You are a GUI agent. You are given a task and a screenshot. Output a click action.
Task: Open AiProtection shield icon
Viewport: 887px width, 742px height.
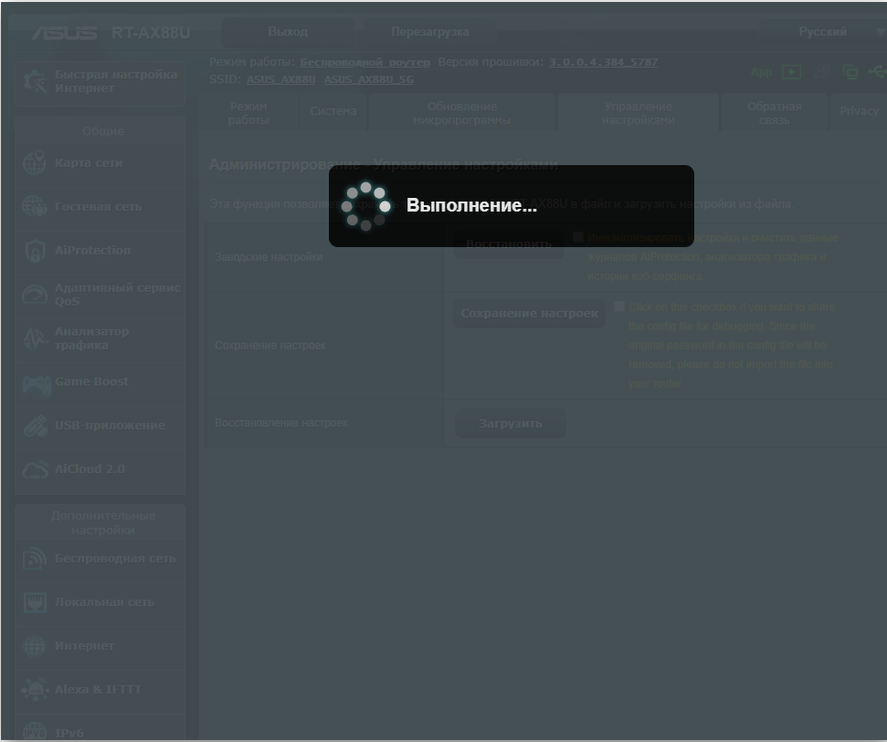pos(35,251)
